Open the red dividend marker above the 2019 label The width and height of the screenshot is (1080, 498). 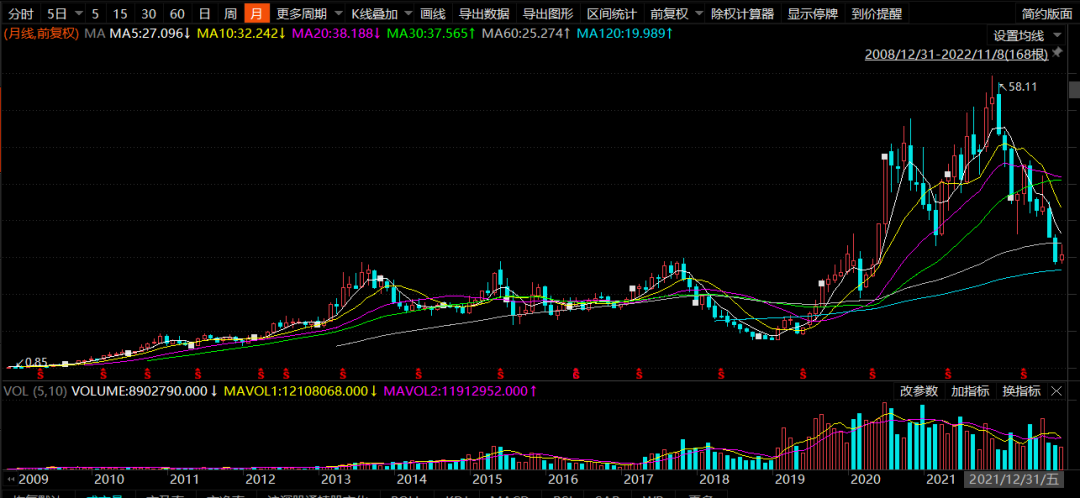click(x=802, y=373)
